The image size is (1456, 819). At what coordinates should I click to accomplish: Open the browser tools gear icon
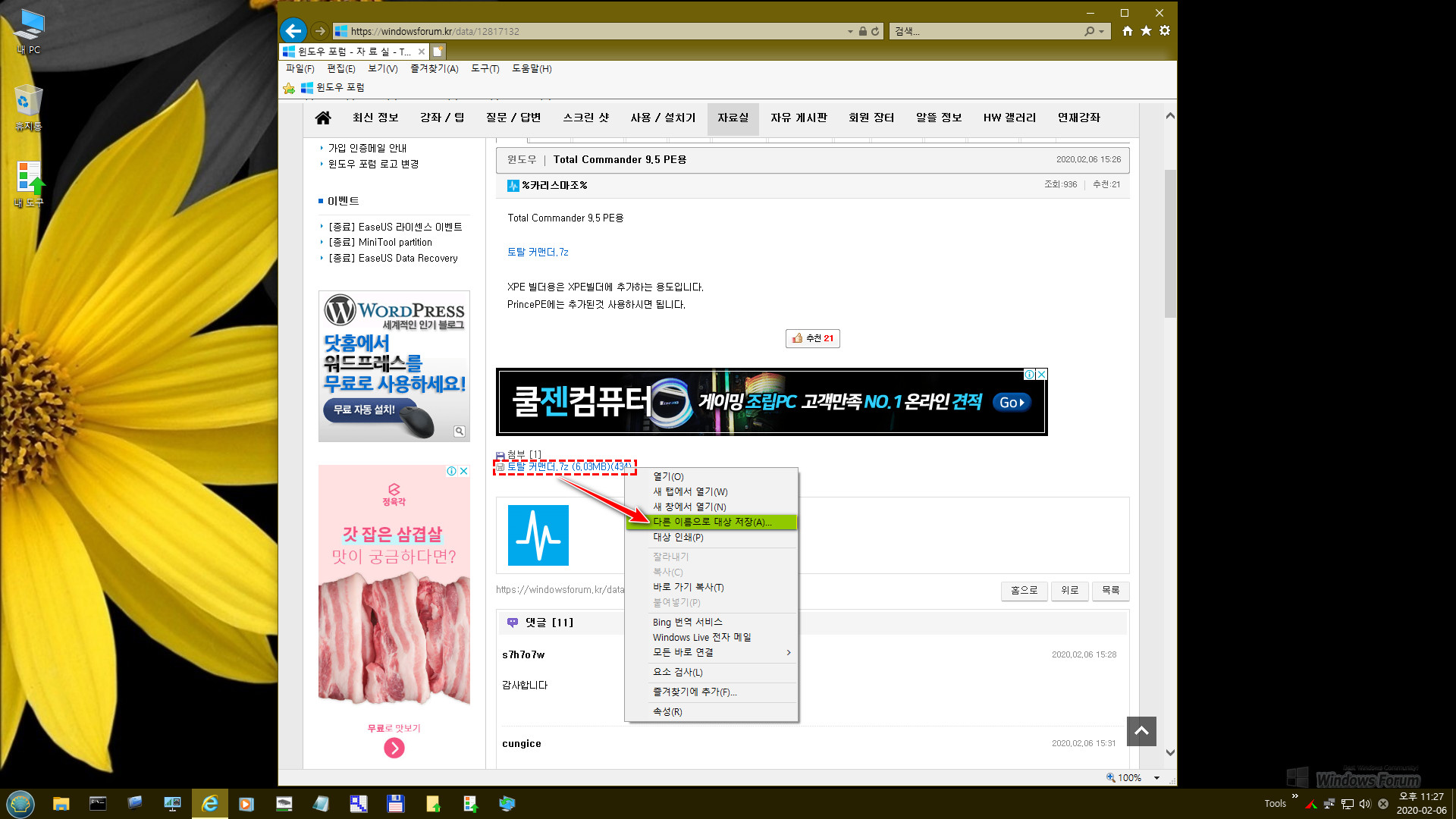point(1165,31)
